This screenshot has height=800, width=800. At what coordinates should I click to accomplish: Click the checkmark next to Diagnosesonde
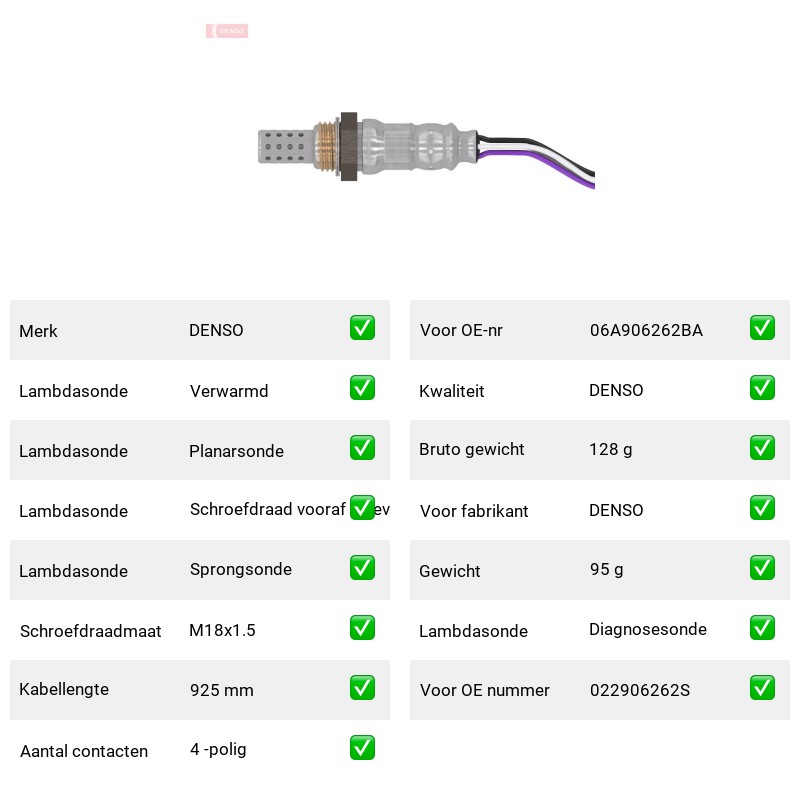pyautogui.click(x=762, y=628)
